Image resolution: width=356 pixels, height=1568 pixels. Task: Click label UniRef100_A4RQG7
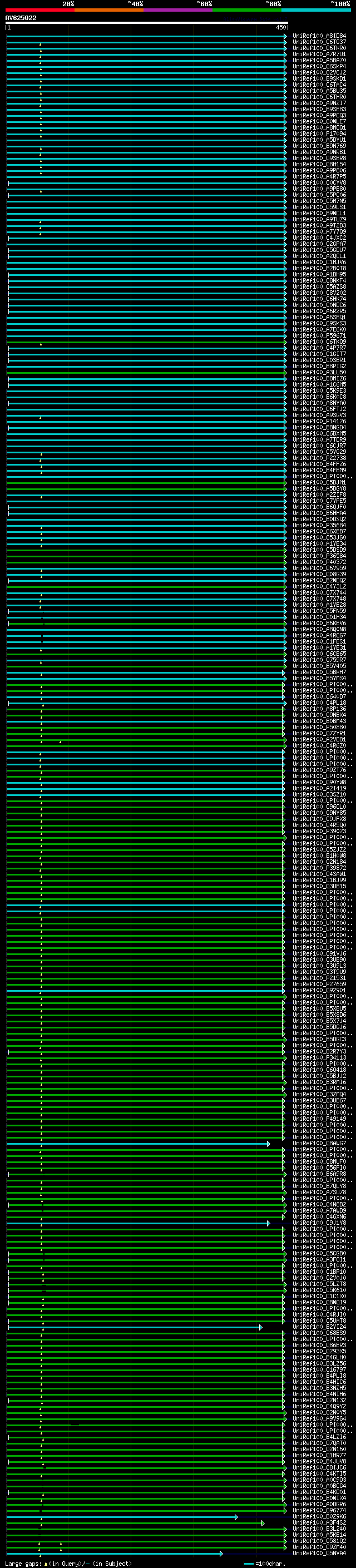(x=319, y=635)
